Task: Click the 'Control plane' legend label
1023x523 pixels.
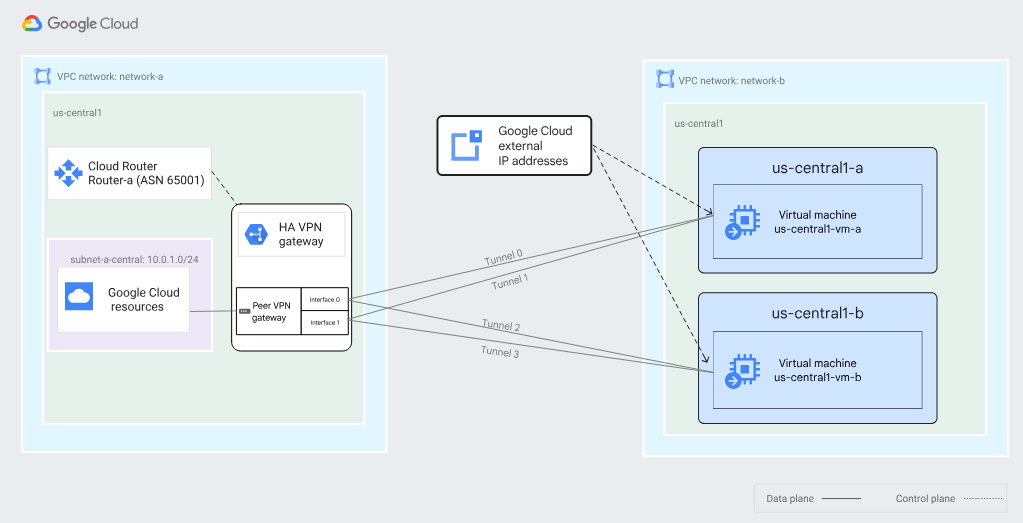Action: [925, 499]
